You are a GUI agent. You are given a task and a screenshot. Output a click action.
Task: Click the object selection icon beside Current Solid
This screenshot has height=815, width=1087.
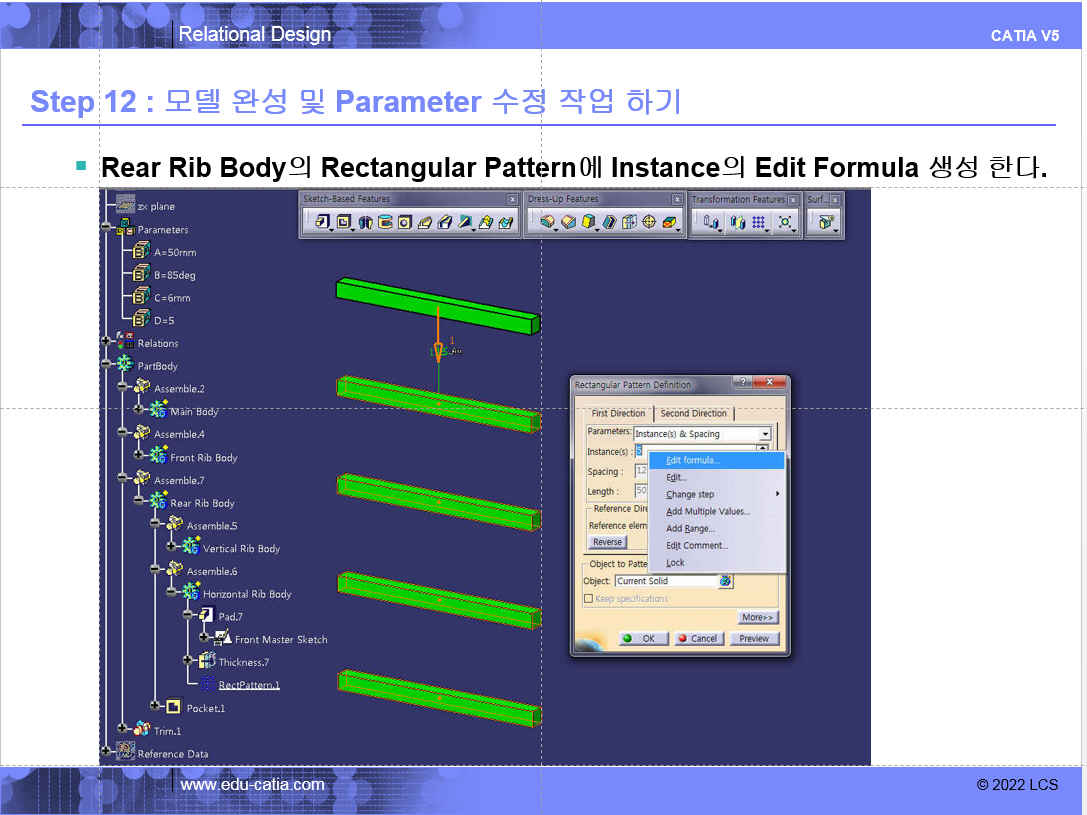[726, 581]
